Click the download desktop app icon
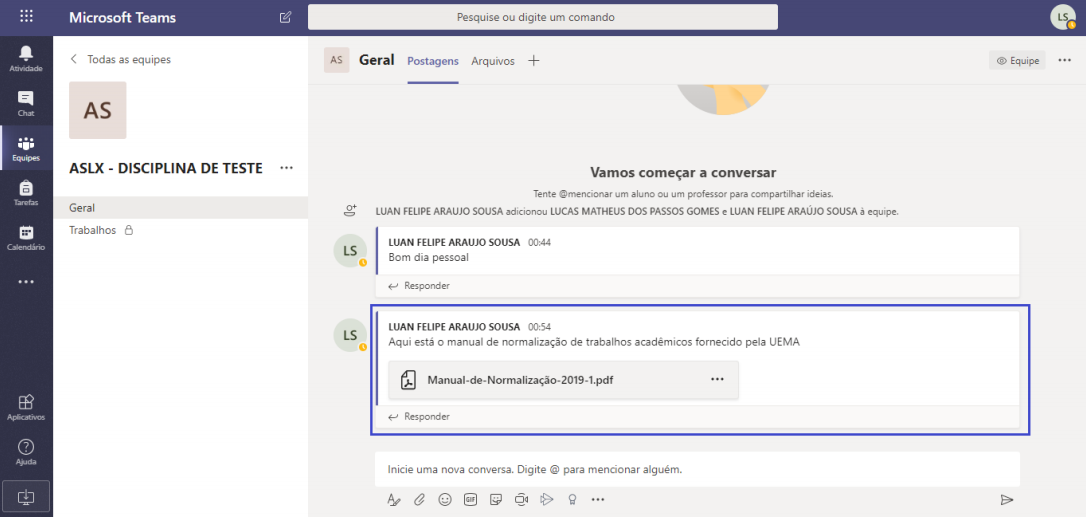1086x517 pixels. coord(26,496)
